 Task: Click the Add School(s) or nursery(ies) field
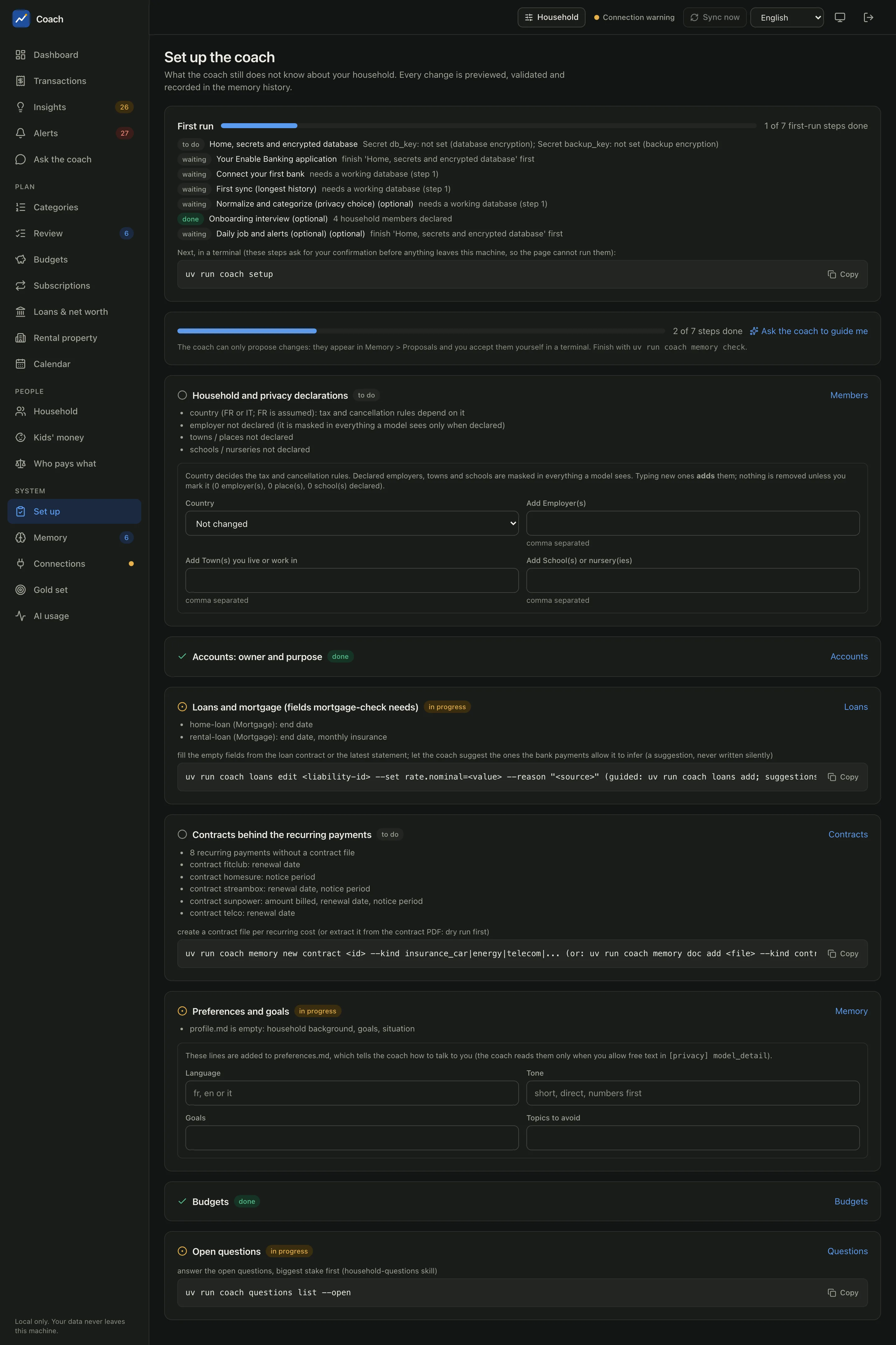point(693,580)
